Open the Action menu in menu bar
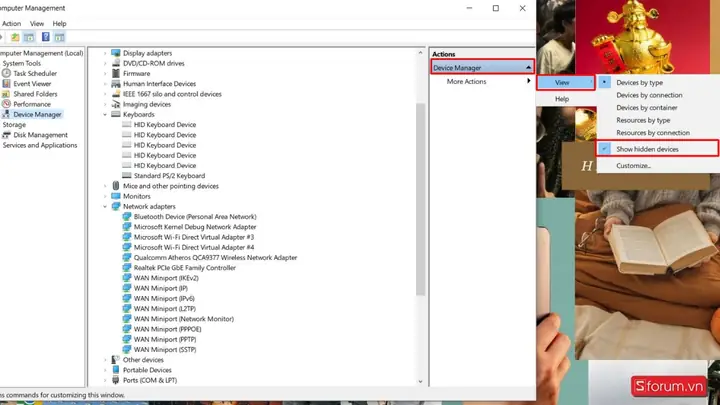The width and height of the screenshot is (720, 405). [11, 23]
